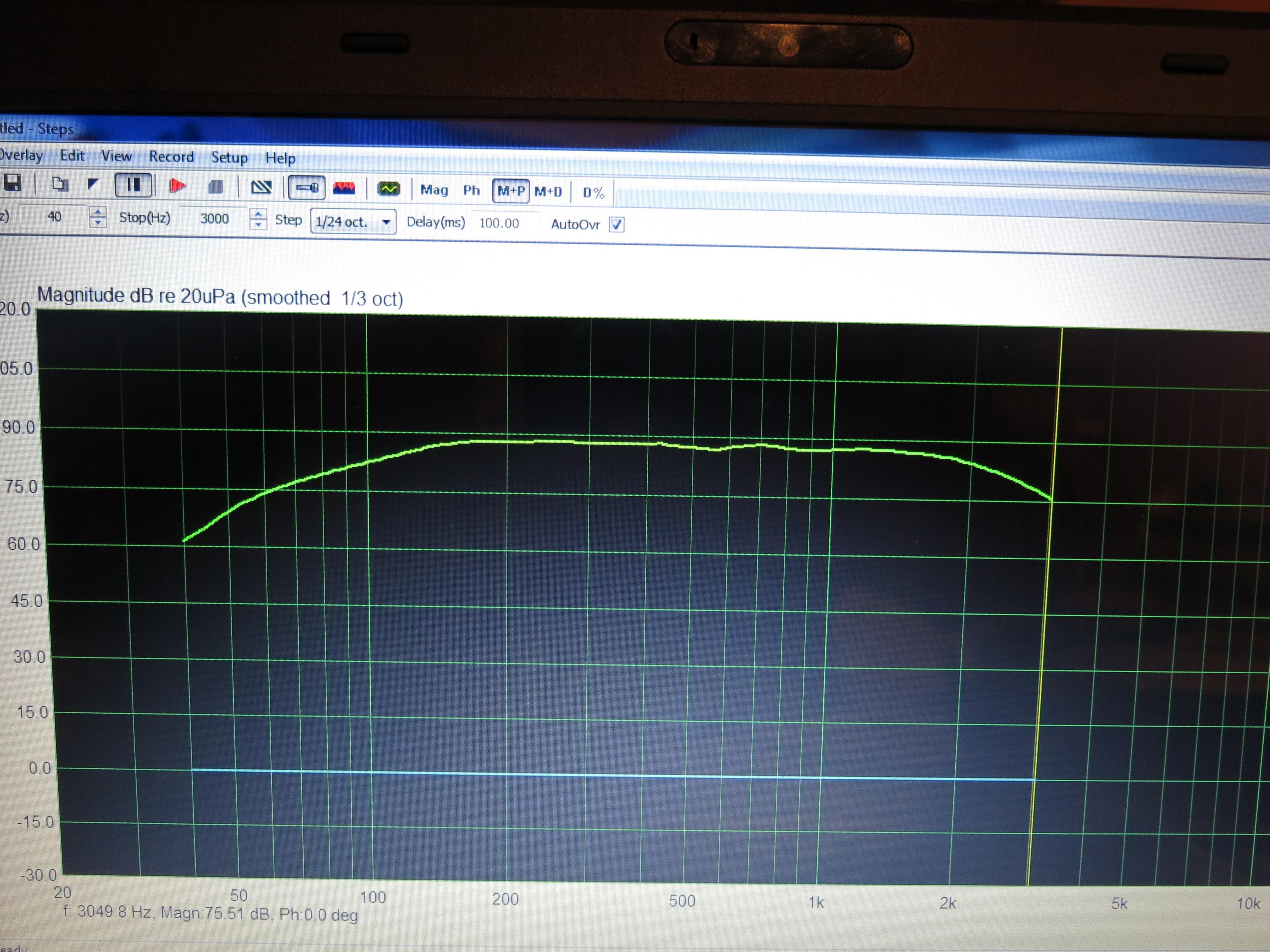Click the Stop(Hz) field showing 3000

(215, 219)
